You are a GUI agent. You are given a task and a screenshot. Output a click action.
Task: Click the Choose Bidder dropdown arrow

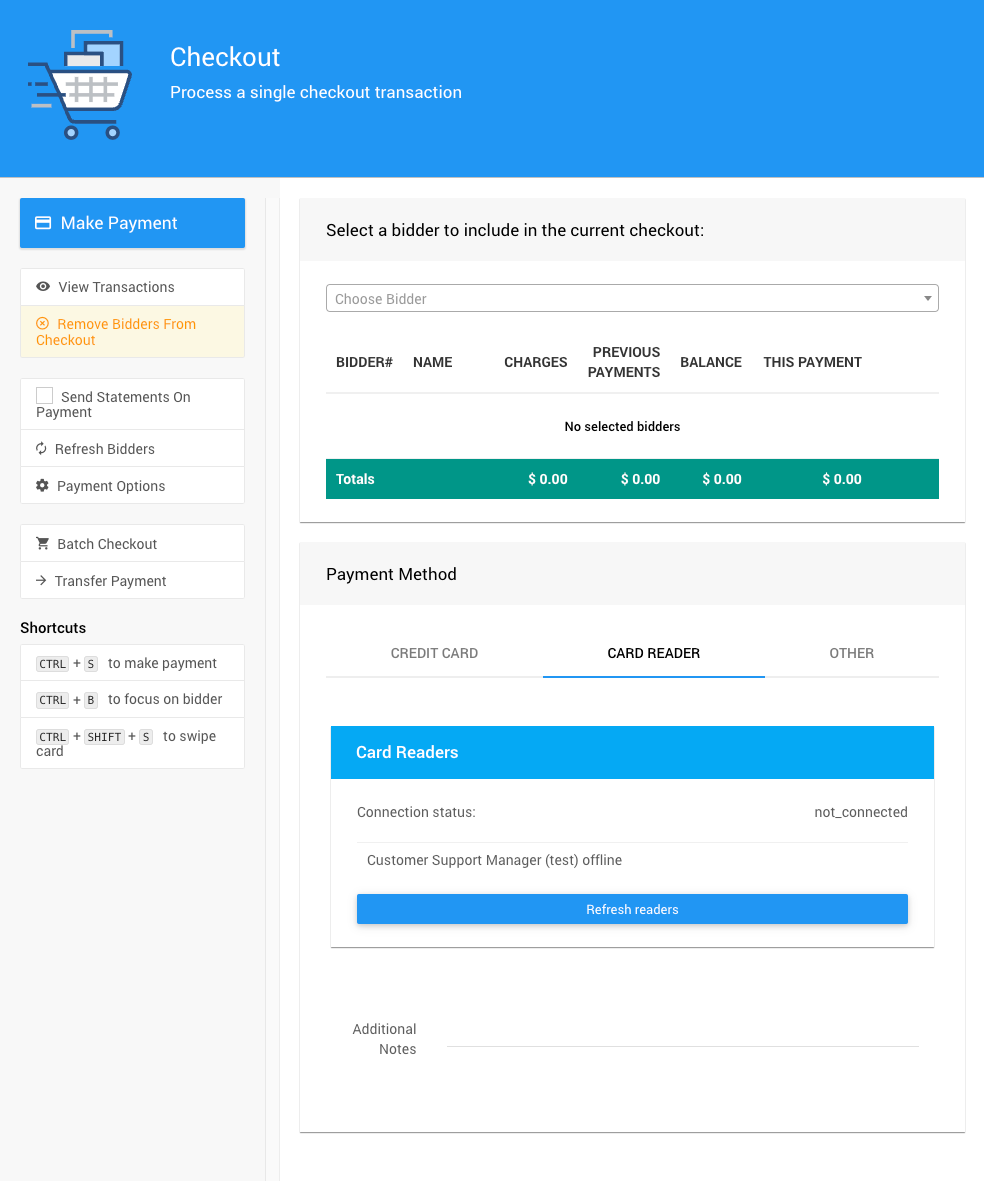click(927, 299)
